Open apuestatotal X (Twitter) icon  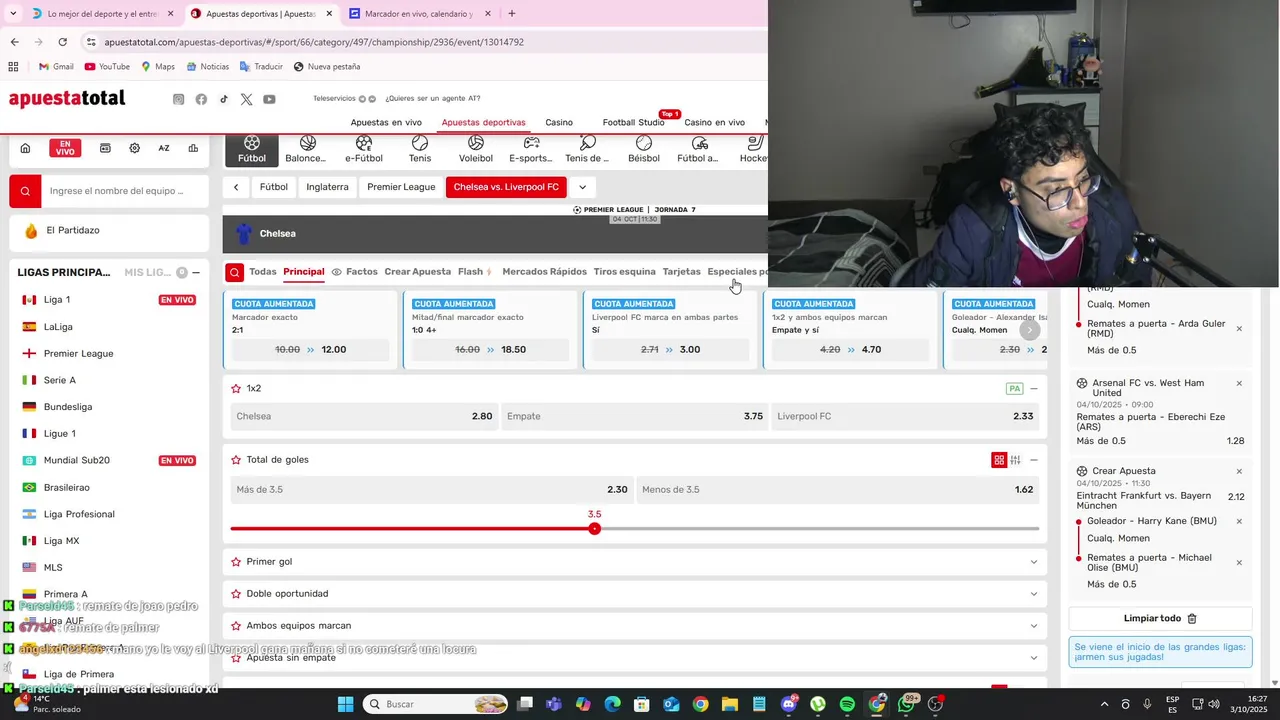(246, 99)
